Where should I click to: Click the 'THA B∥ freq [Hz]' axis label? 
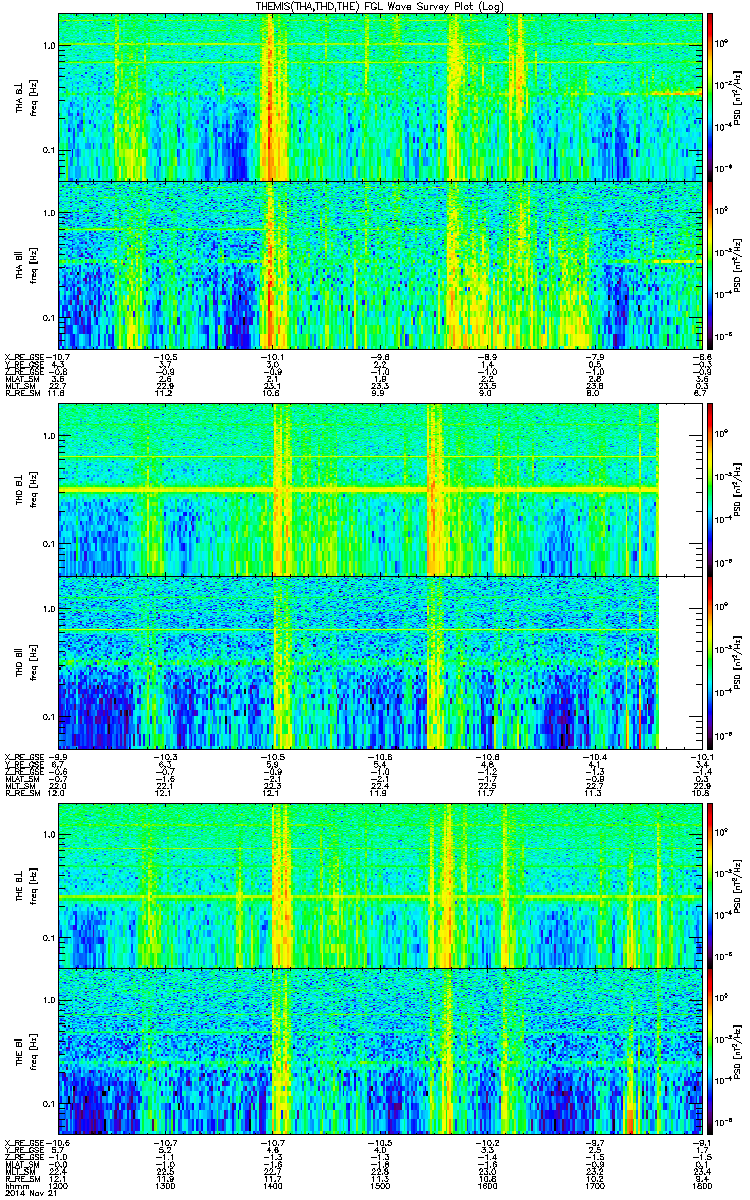point(24,264)
